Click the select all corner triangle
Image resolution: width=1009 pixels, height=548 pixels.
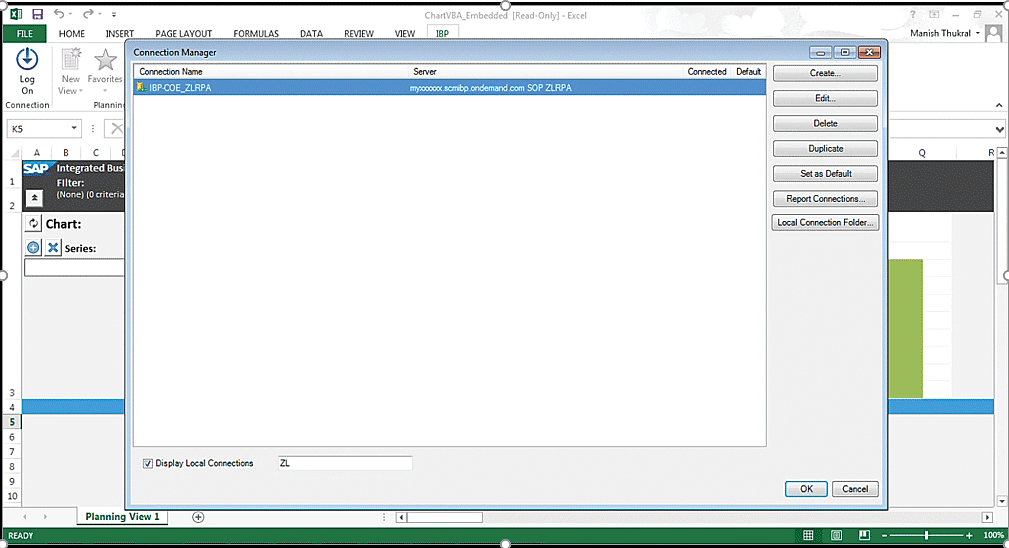(x=14, y=153)
